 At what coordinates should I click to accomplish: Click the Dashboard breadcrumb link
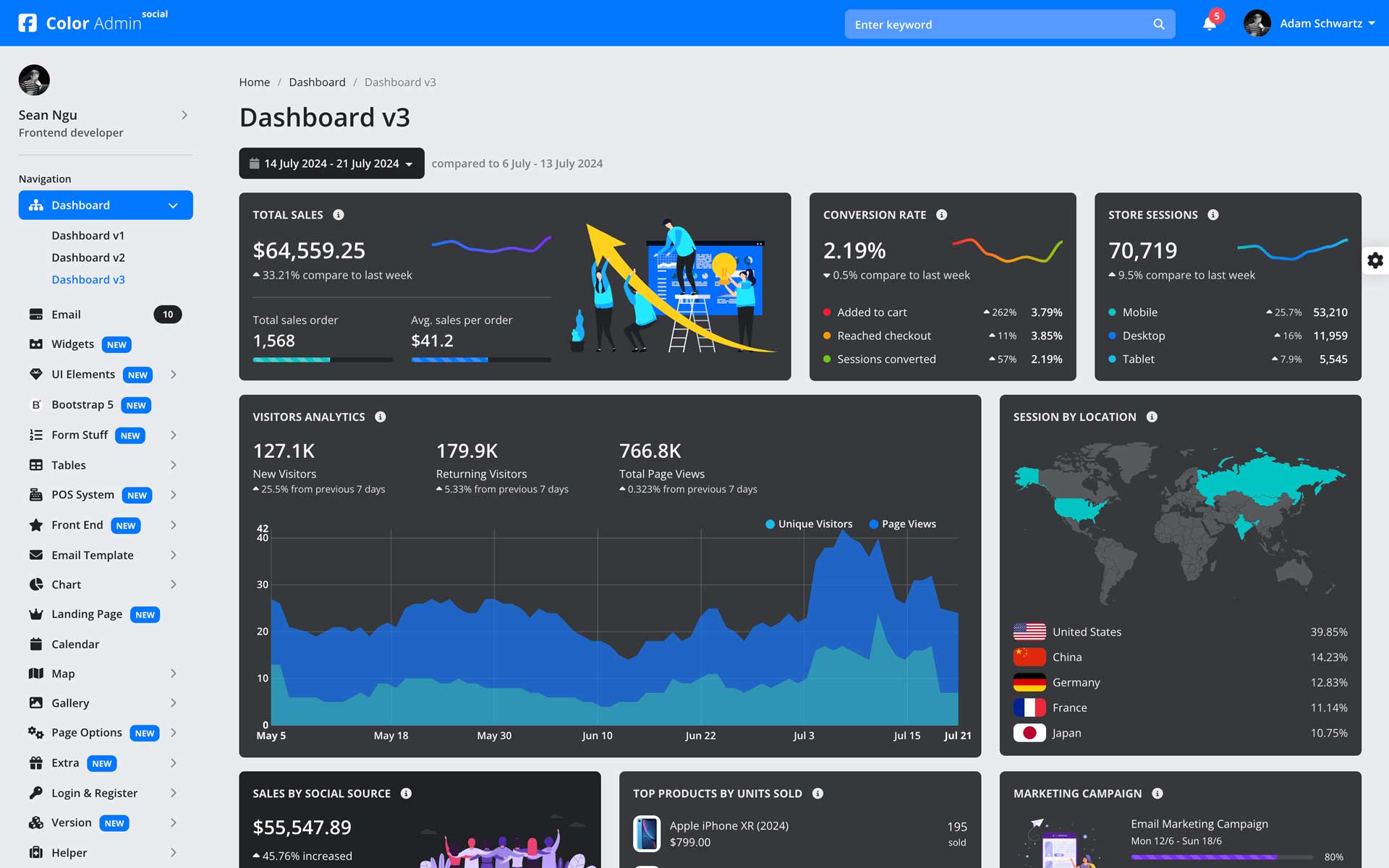click(x=317, y=82)
